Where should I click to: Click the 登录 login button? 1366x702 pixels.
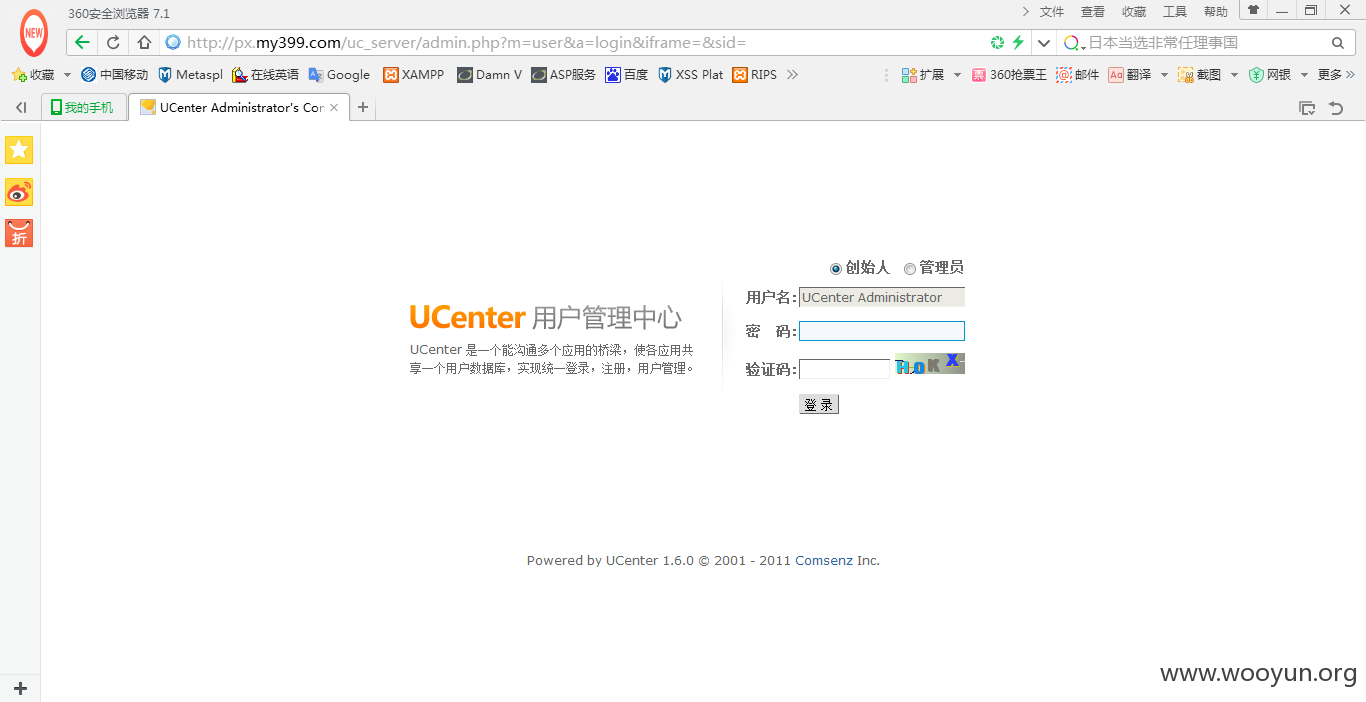[819, 404]
